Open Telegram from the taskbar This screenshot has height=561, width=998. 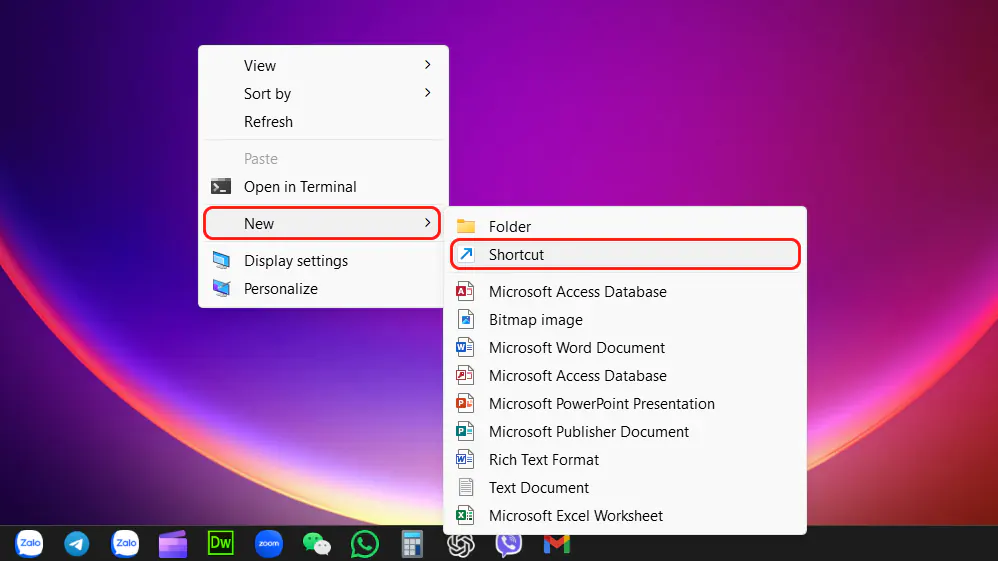(x=77, y=544)
